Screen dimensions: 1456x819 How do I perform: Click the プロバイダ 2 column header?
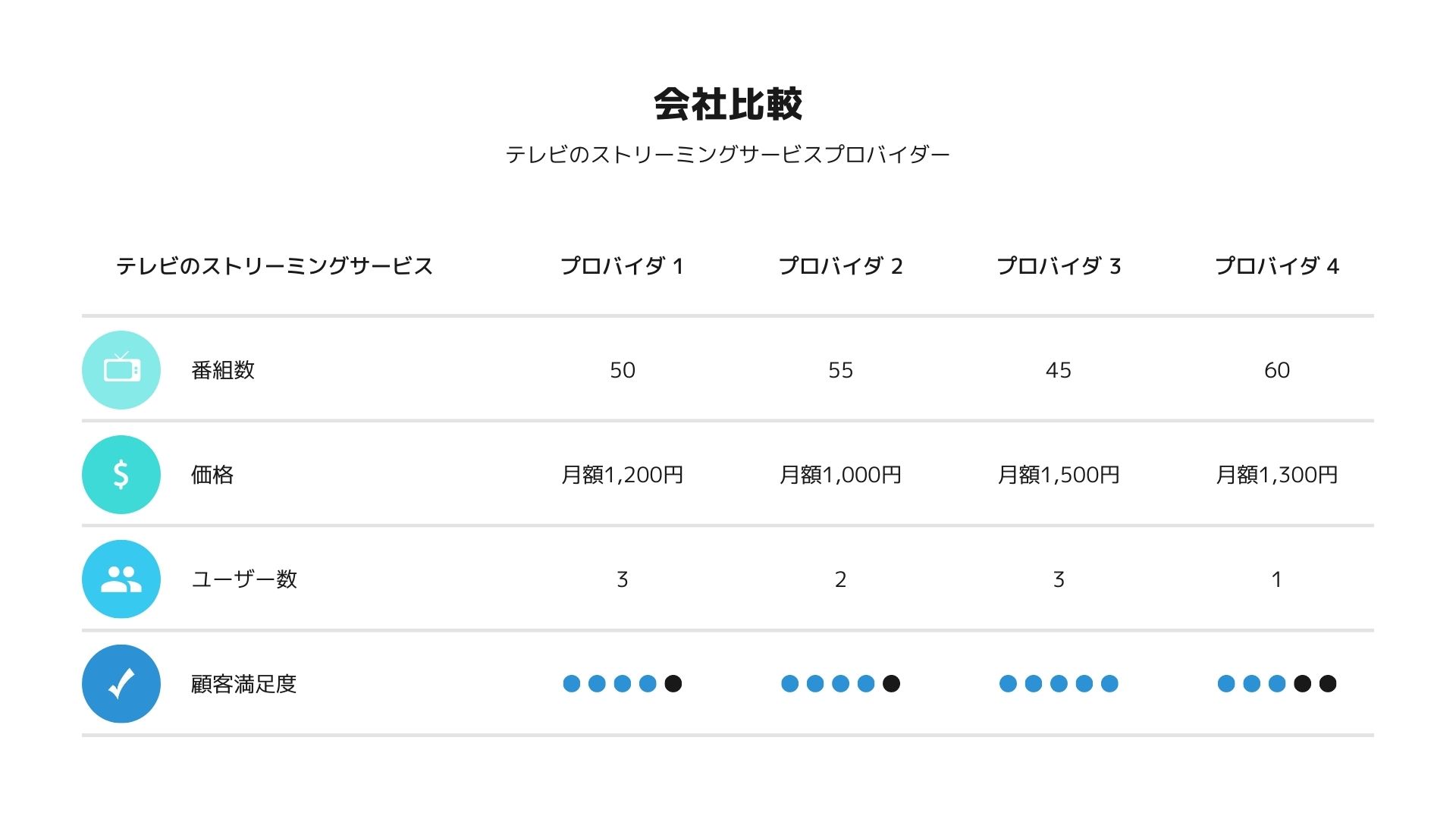[x=840, y=266]
